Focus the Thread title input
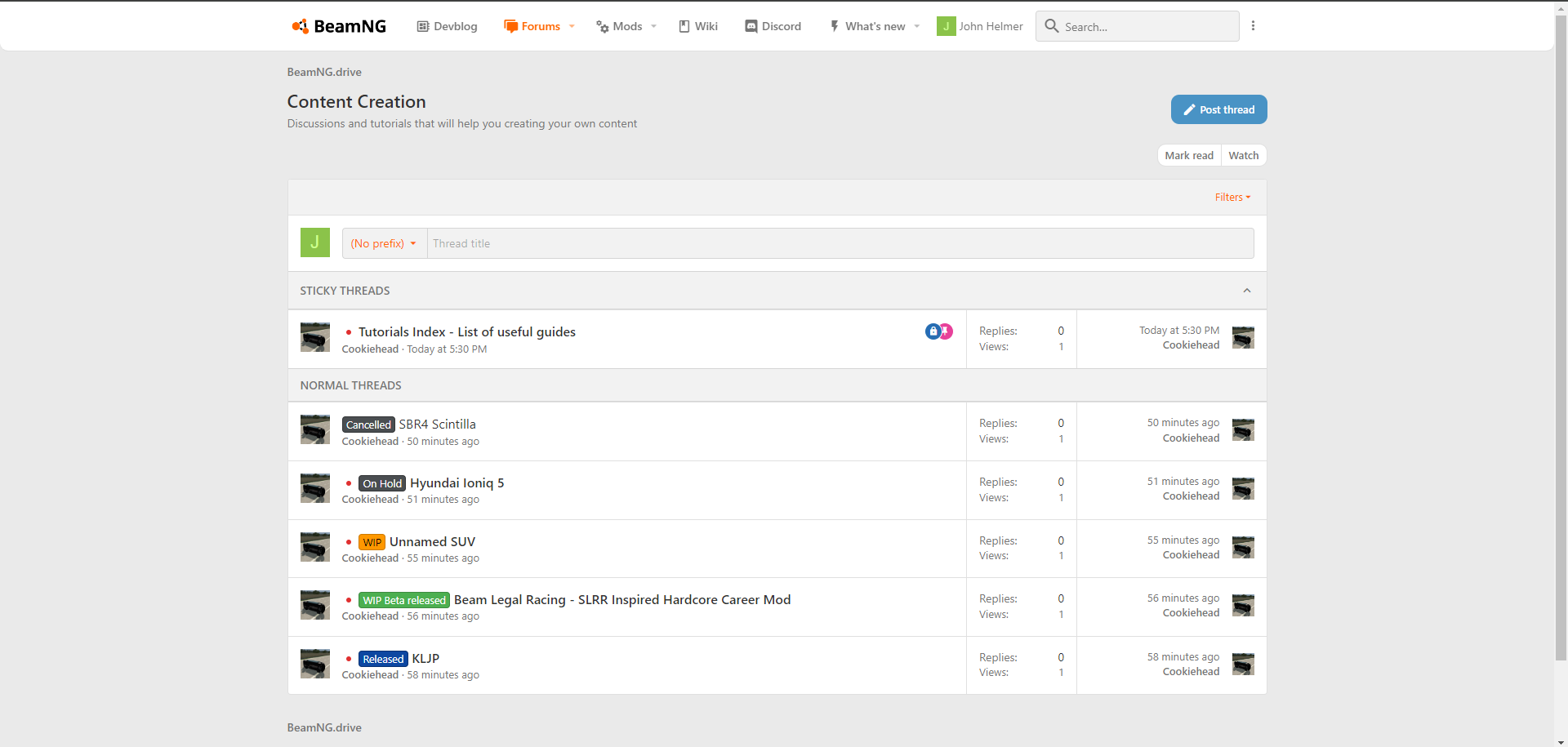Screen dimensions: 1568x747 coord(840,243)
